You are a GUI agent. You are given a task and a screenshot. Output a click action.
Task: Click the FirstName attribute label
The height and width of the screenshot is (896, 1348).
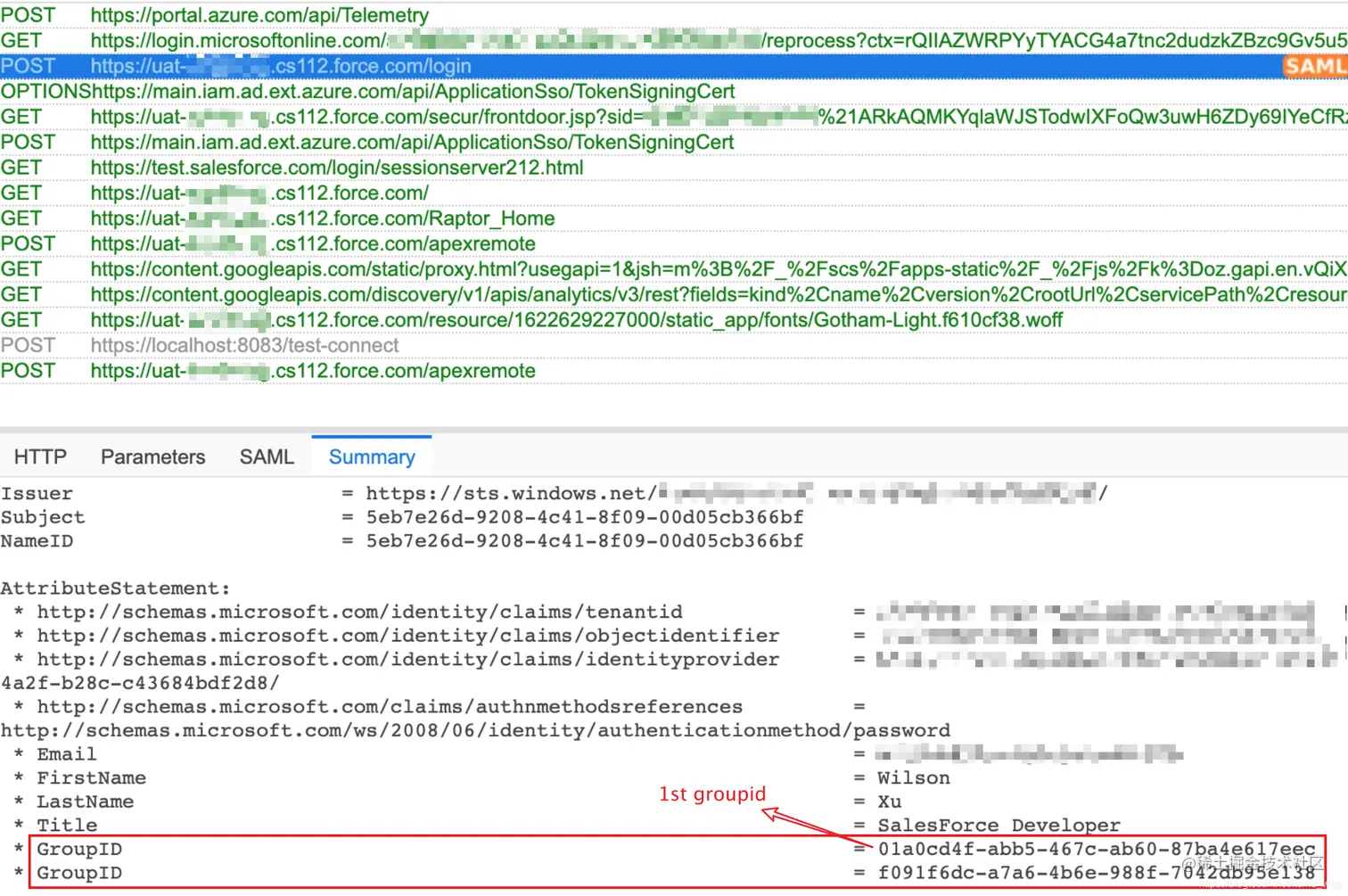tap(92, 777)
